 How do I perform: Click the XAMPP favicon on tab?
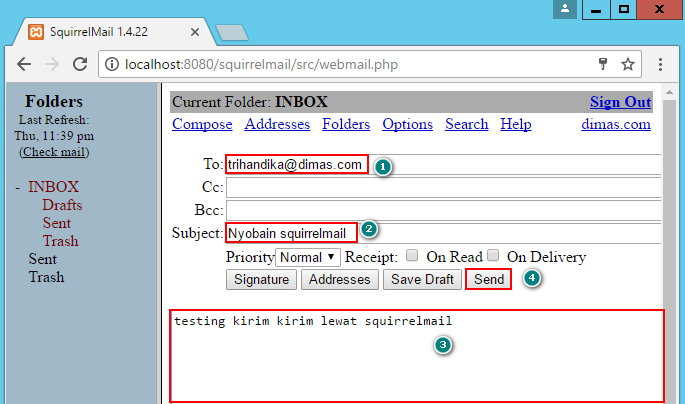pyautogui.click(x=36, y=32)
